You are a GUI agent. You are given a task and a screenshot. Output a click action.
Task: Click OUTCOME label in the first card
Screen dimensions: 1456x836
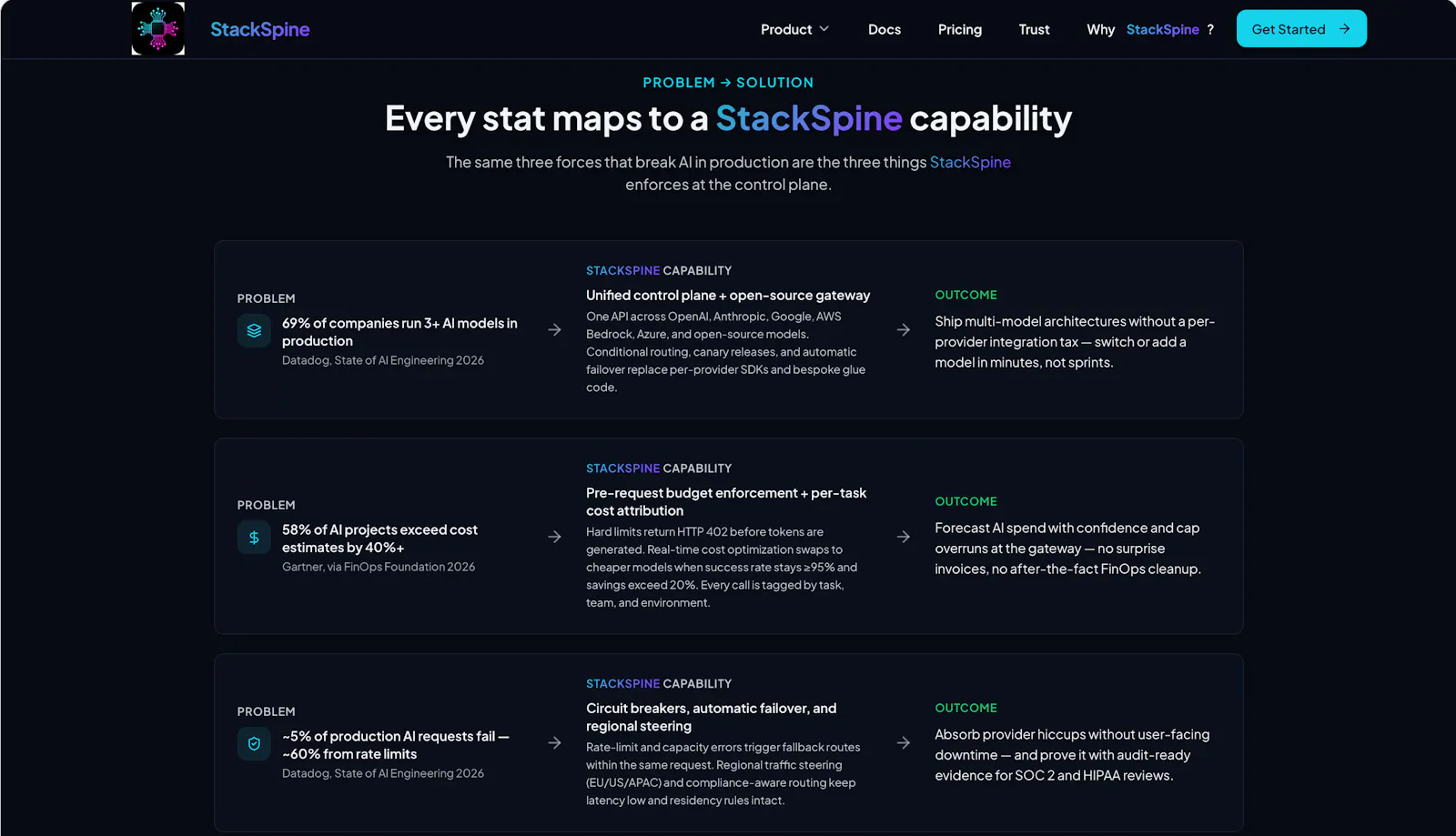click(x=966, y=295)
